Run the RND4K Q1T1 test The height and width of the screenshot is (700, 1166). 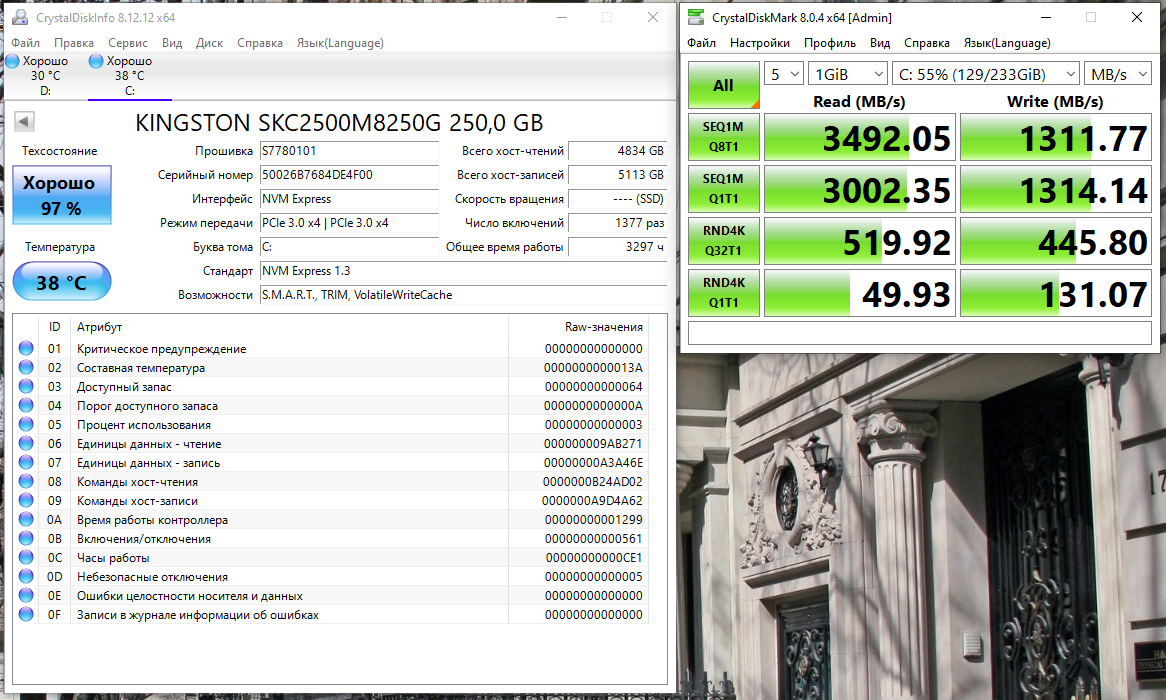pyautogui.click(x=724, y=293)
